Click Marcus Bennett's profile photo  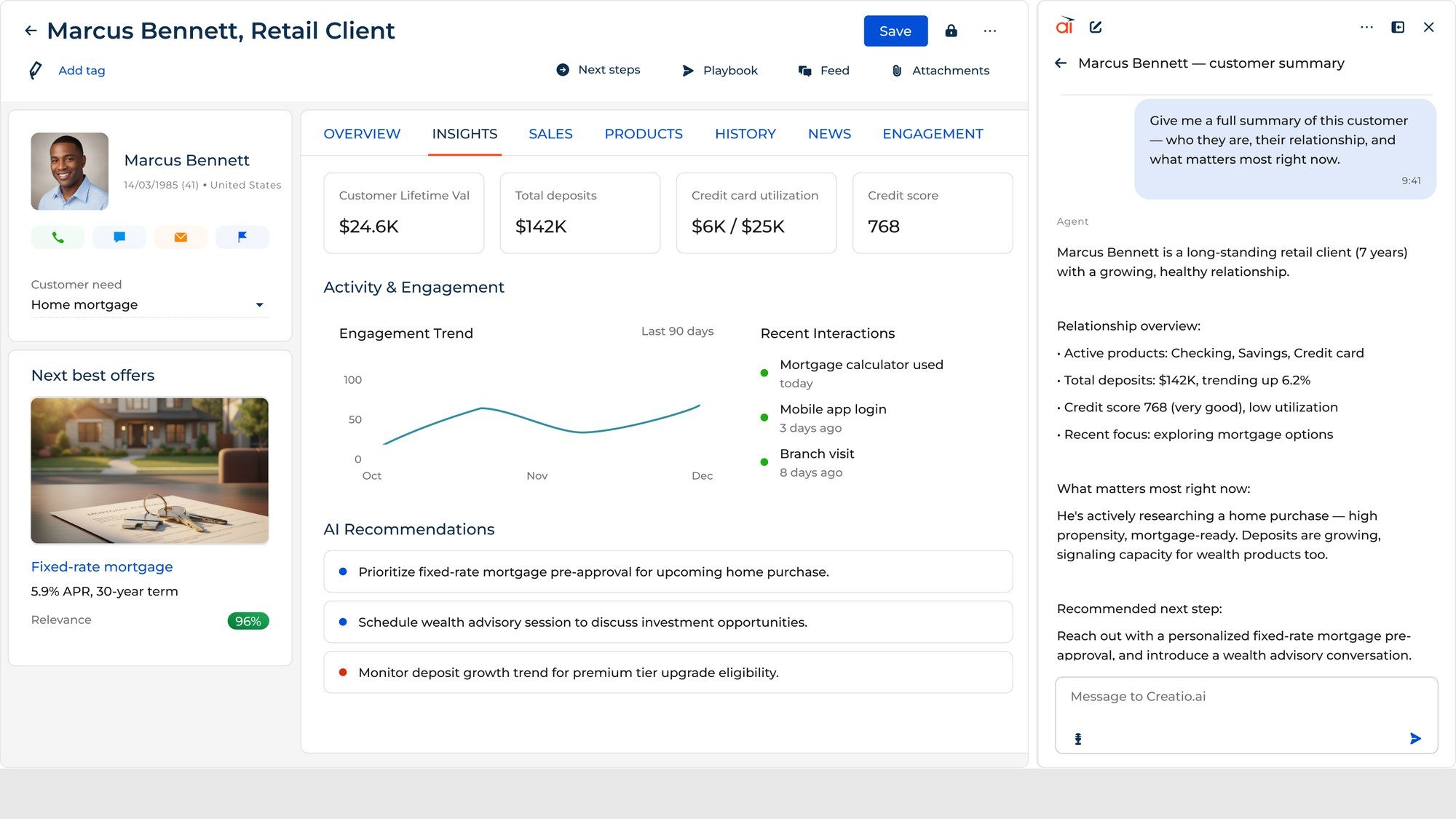click(x=70, y=171)
